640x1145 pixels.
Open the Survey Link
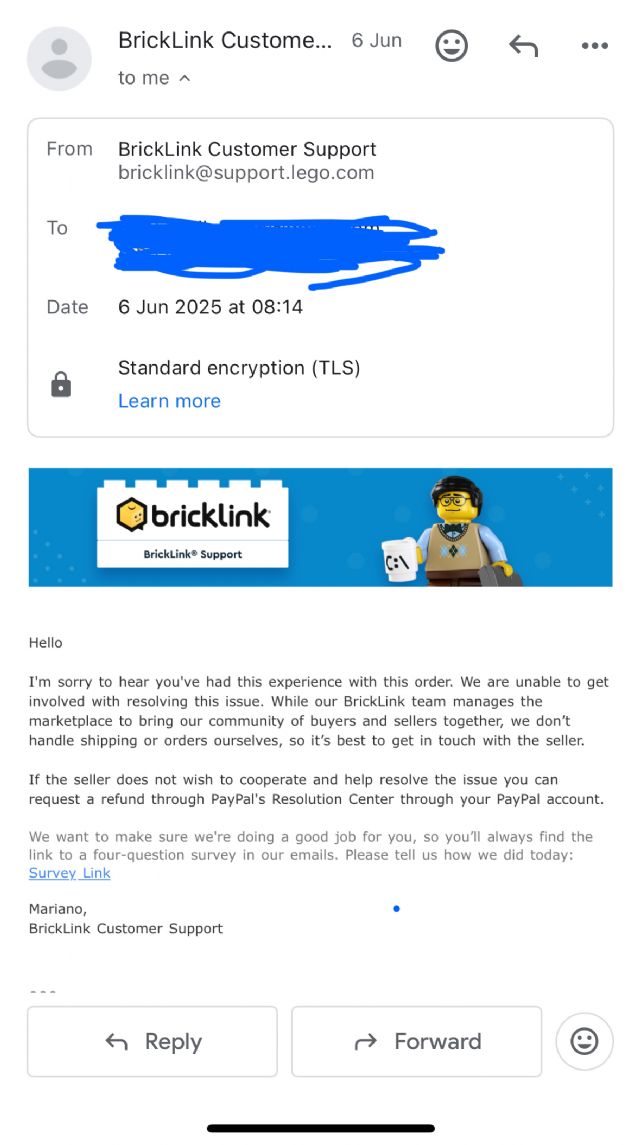point(69,873)
